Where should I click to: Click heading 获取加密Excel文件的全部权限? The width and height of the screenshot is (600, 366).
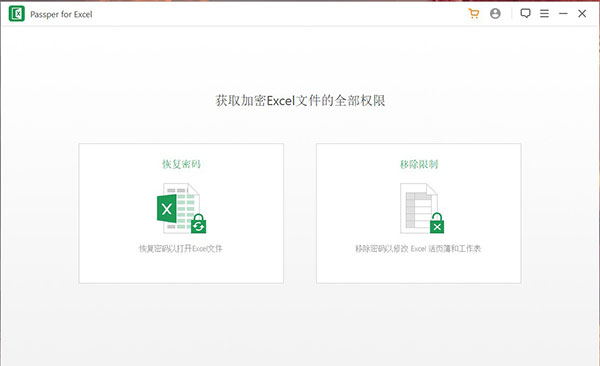(300, 101)
